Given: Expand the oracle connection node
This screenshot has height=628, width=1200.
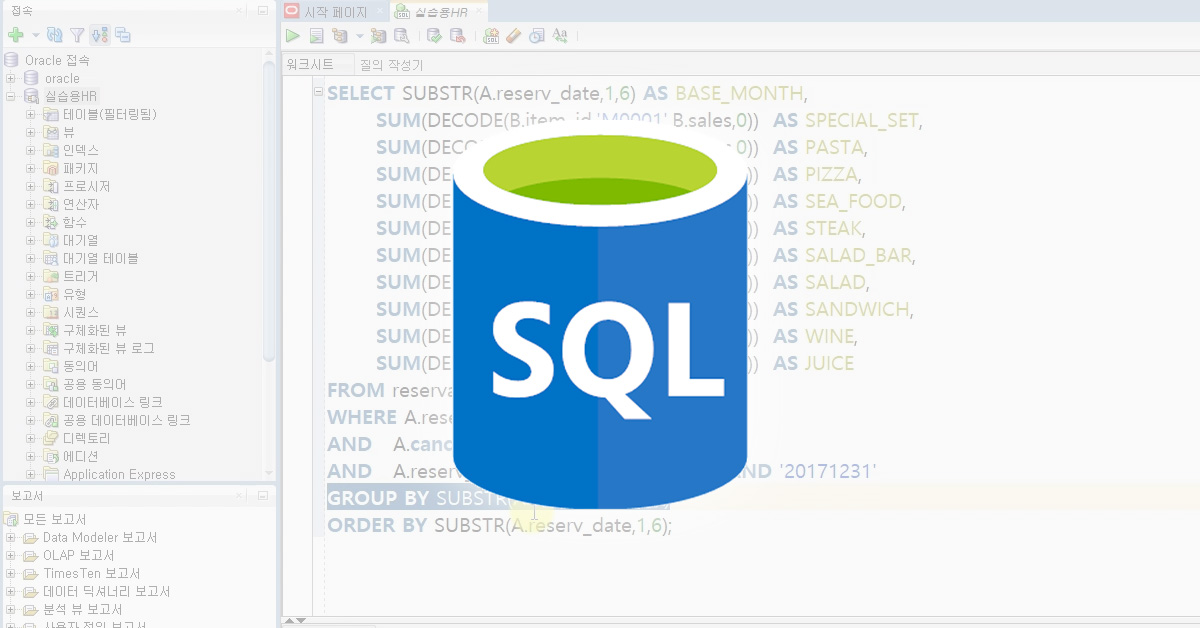Looking at the screenshot, I should pos(11,78).
